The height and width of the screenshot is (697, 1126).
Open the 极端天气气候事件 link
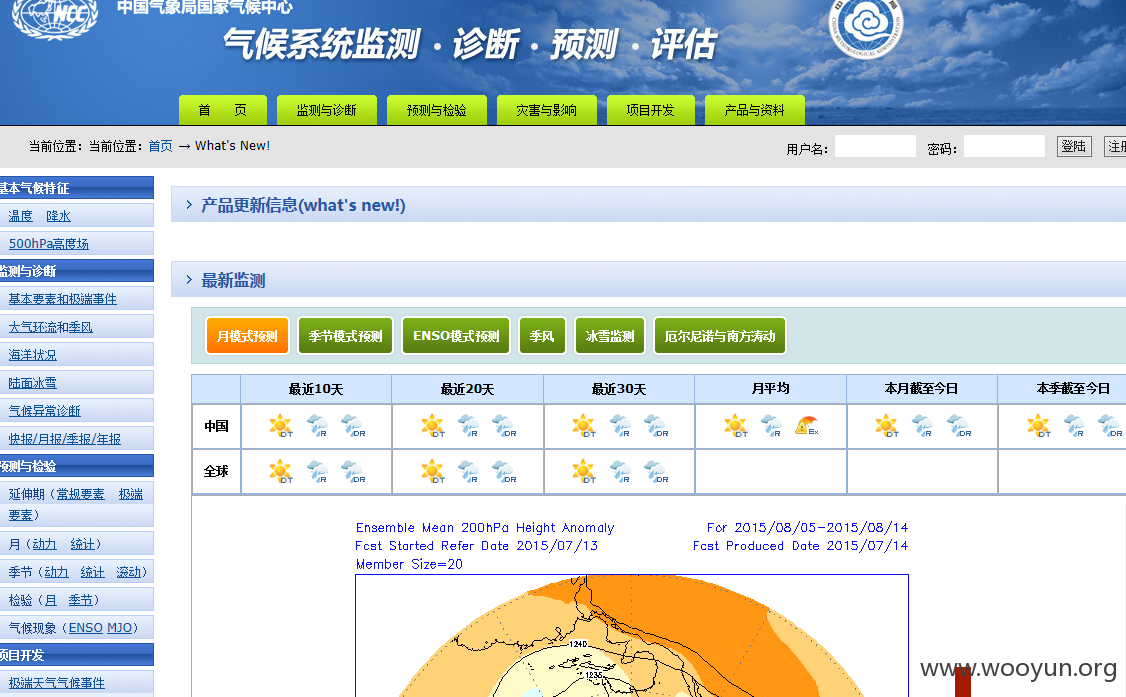(57, 683)
